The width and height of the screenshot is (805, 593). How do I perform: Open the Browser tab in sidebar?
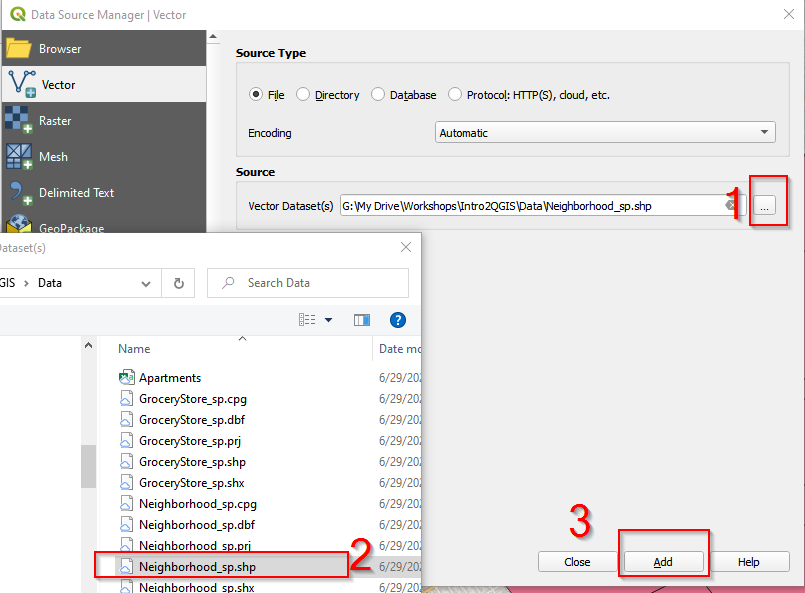pyautogui.click(x=104, y=49)
